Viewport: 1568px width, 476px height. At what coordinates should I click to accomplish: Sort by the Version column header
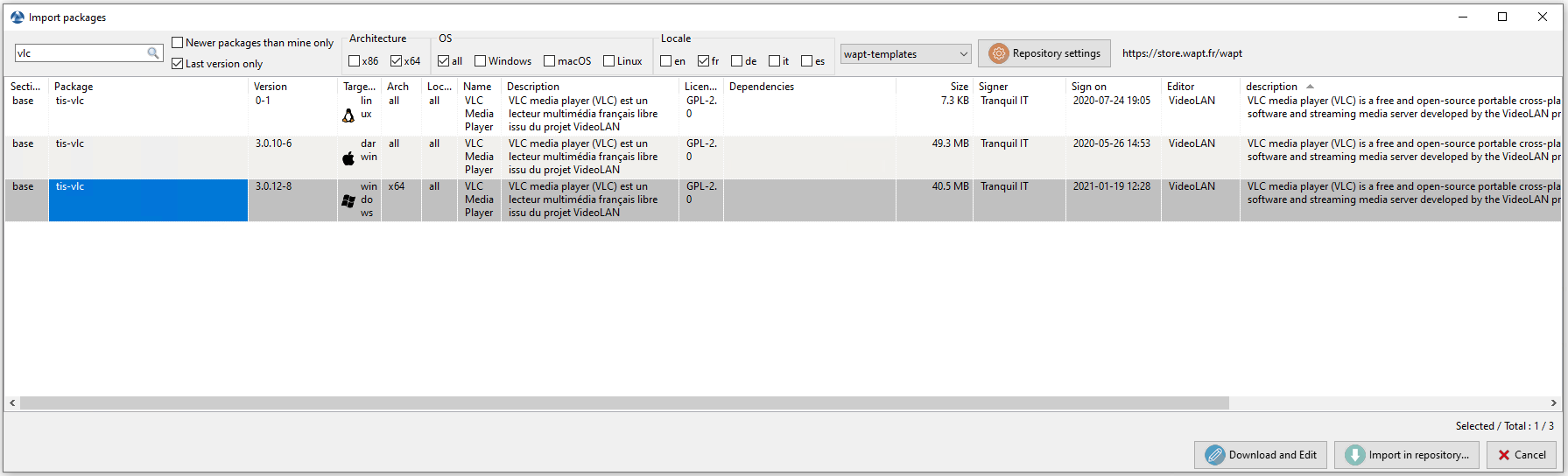tap(292, 87)
